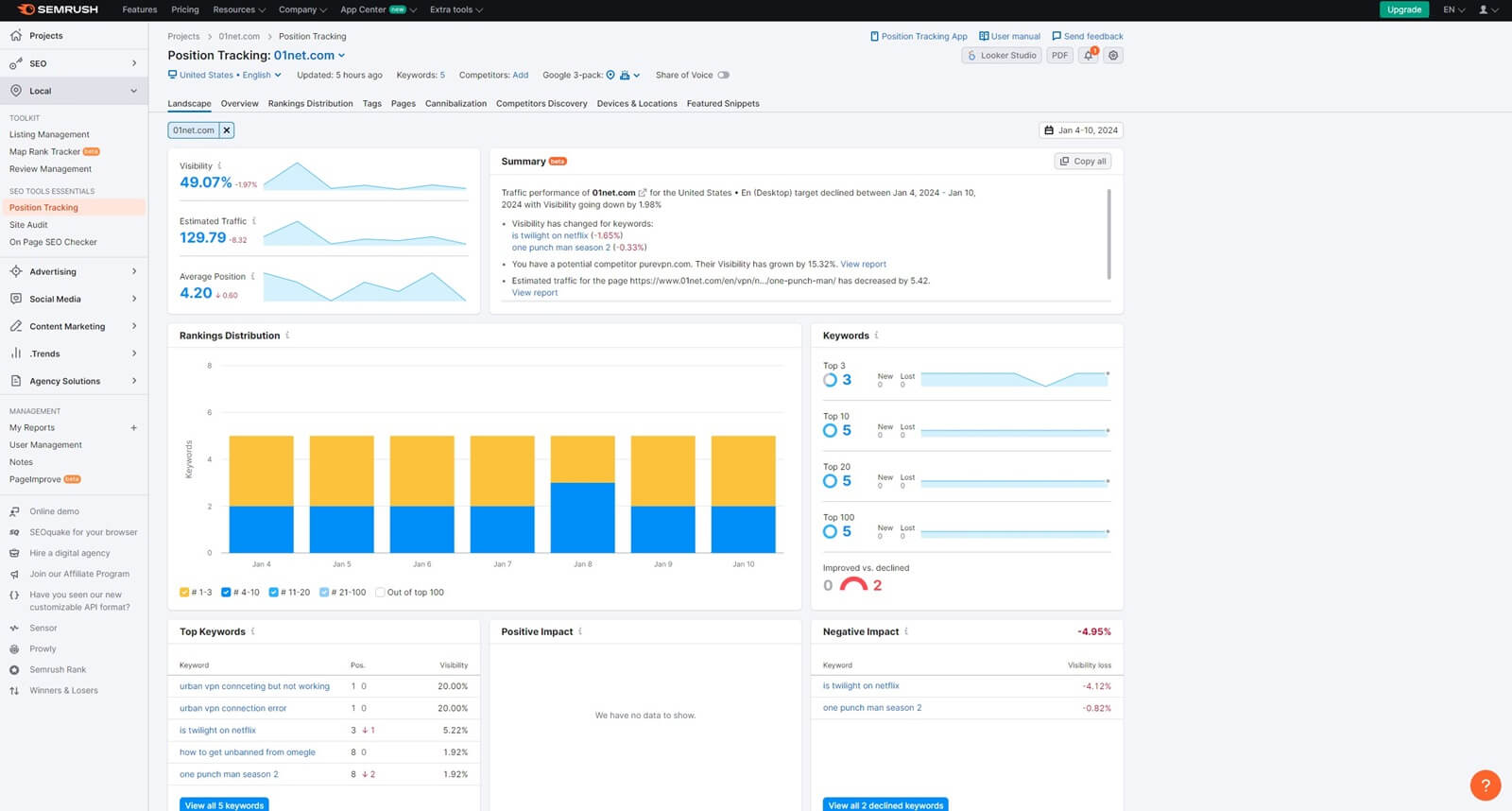This screenshot has width=1512, height=811.
Task: Switch to the Overview tab
Action: pos(239,104)
